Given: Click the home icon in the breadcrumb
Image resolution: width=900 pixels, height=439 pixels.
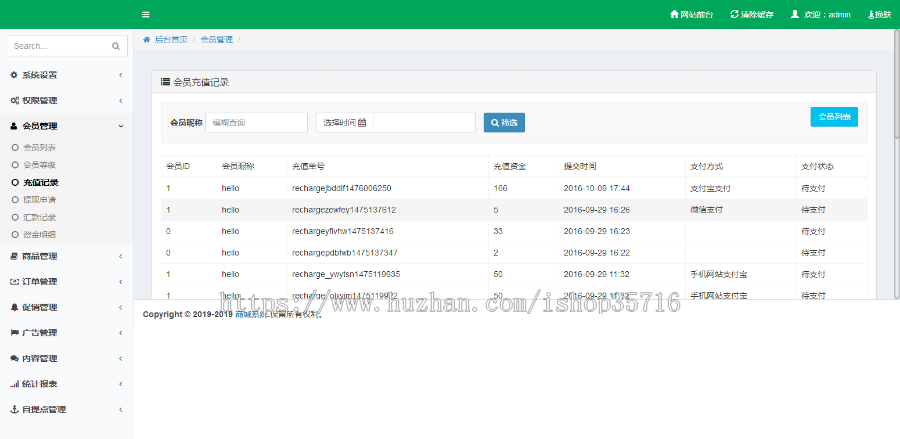Looking at the screenshot, I should (148, 39).
